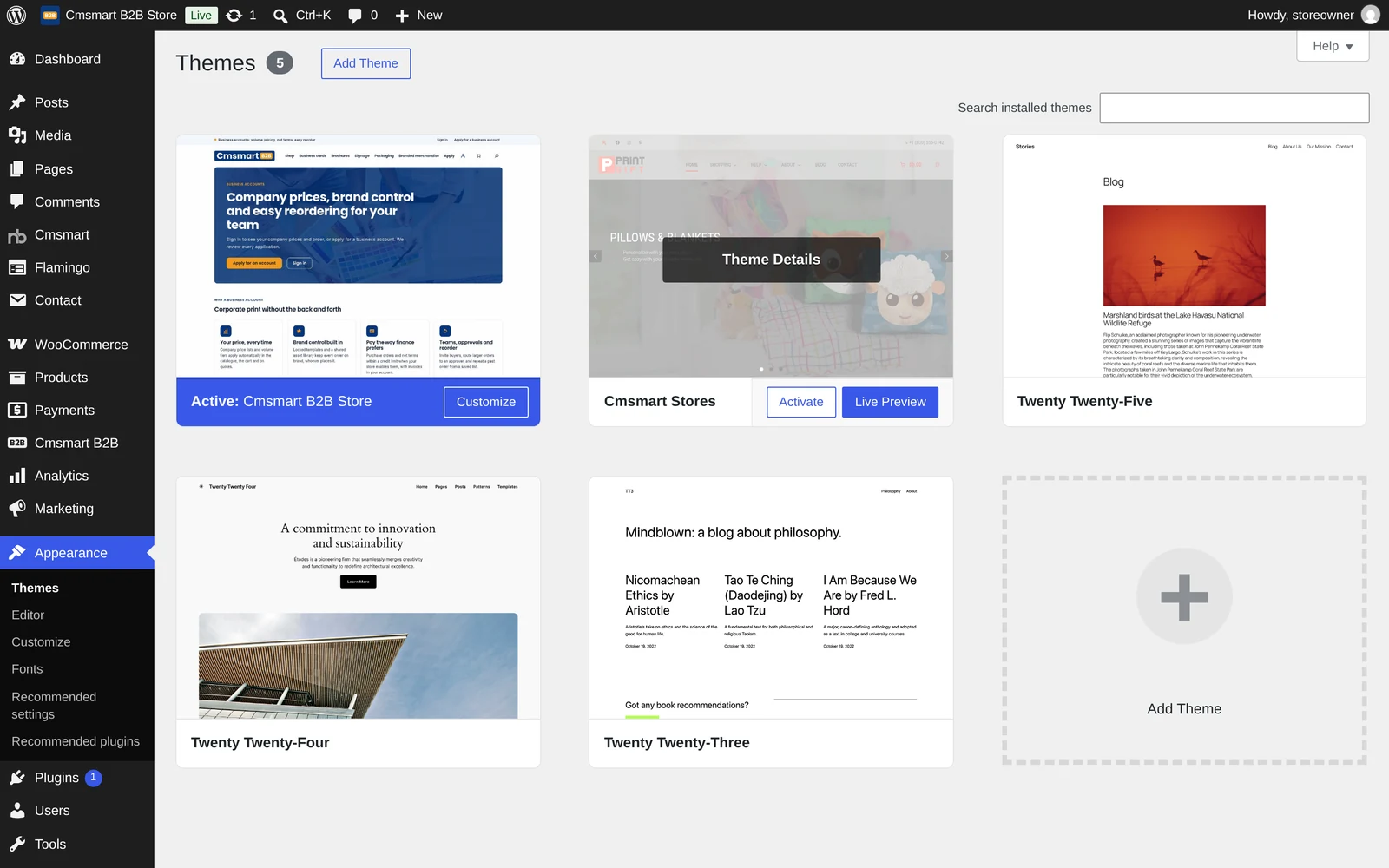
Task: Click Customize on the active theme
Action: [x=486, y=402]
